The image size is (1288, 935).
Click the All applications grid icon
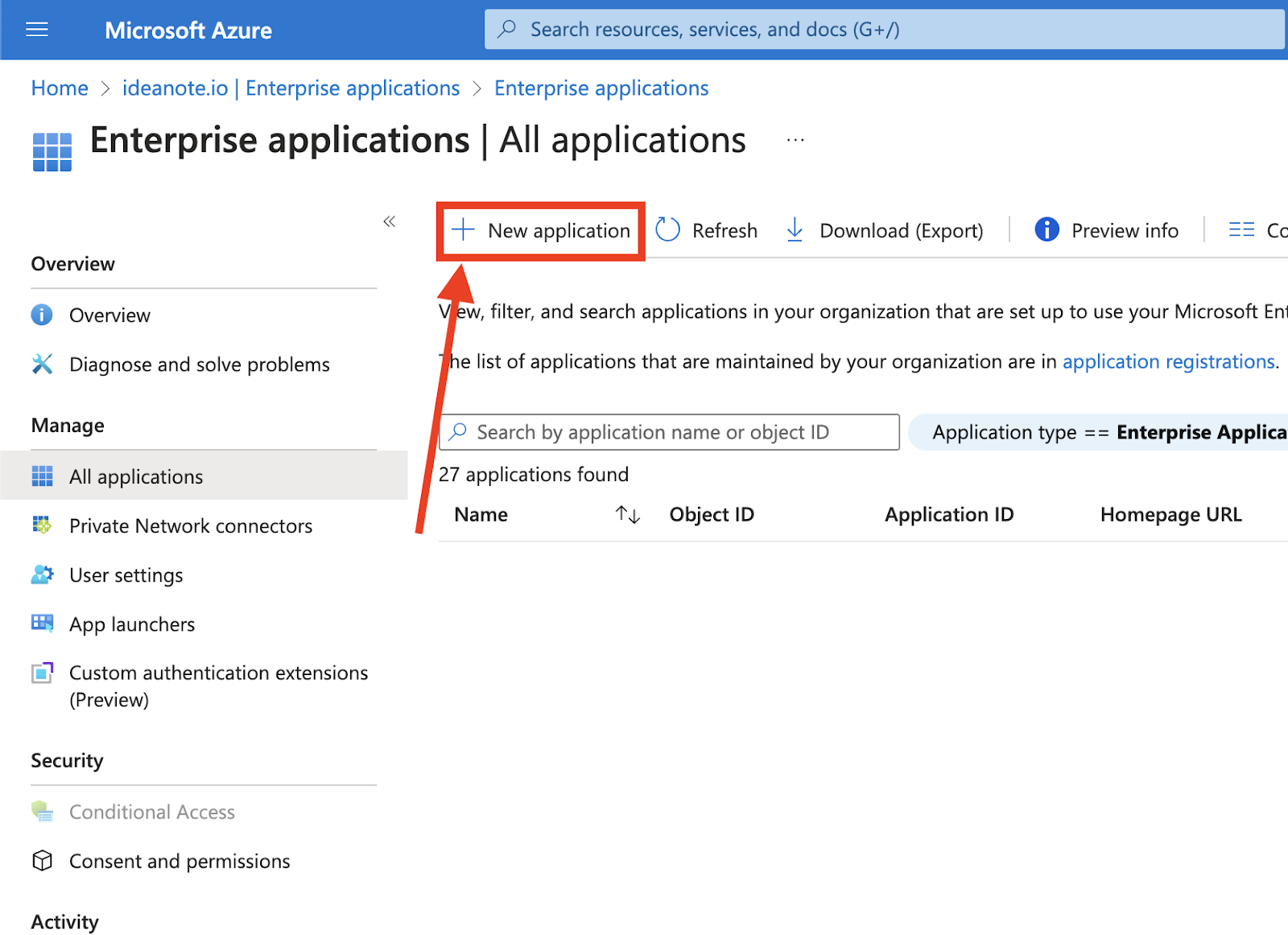tap(42, 476)
